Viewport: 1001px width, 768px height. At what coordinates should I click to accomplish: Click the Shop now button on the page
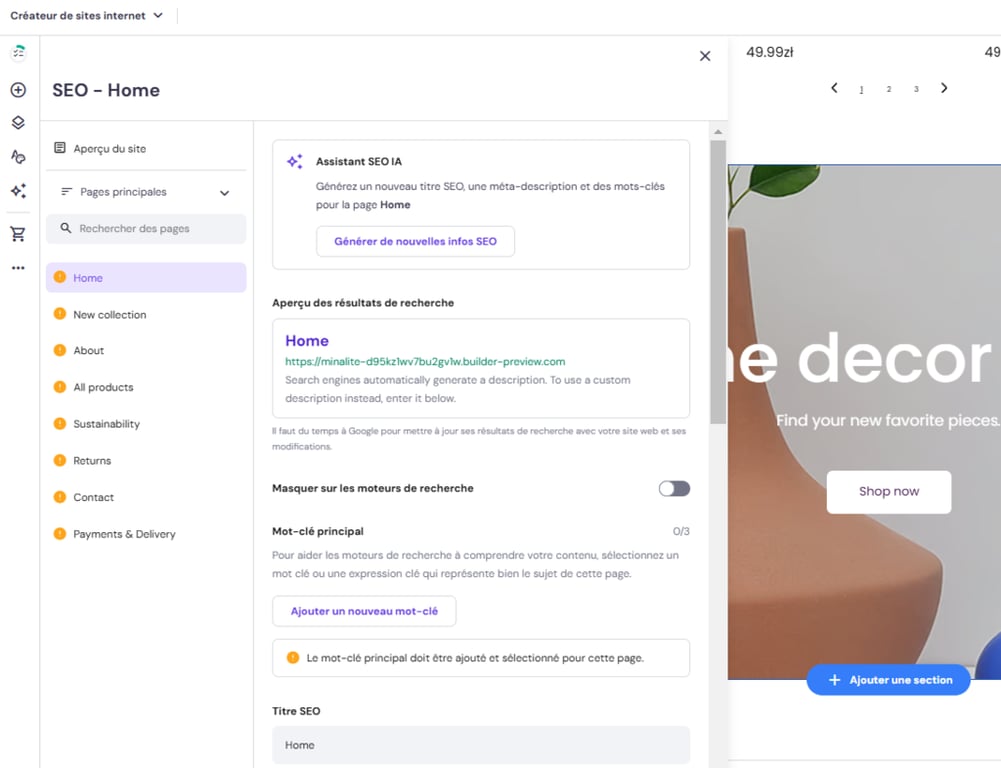click(x=888, y=491)
